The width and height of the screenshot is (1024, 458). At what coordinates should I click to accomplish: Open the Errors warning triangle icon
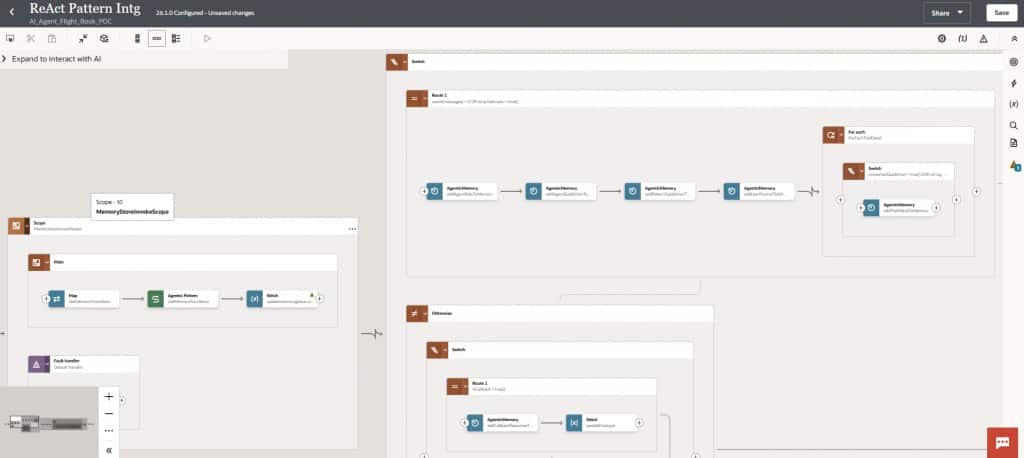click(x=983, y=39)
